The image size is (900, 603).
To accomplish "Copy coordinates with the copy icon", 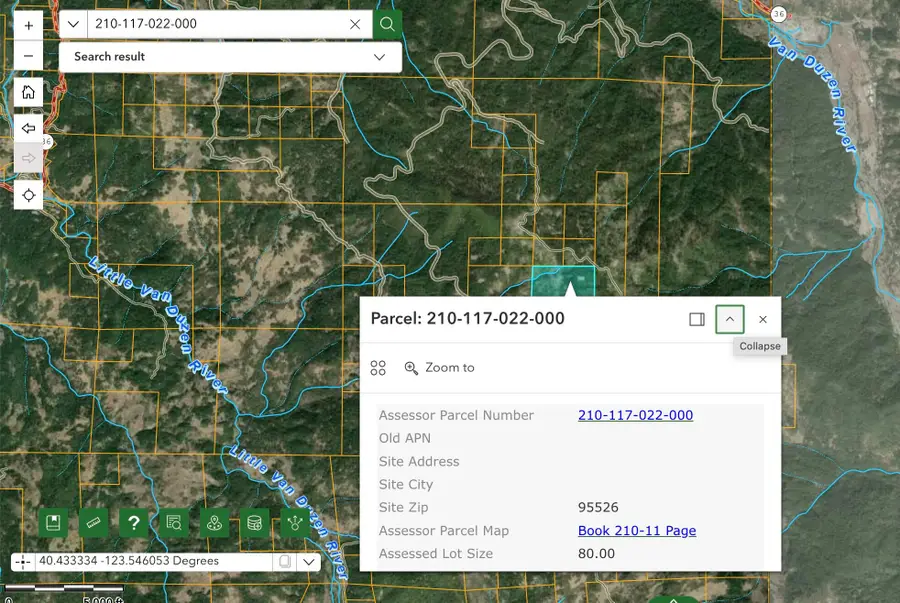I will click(x=285, y=562).
